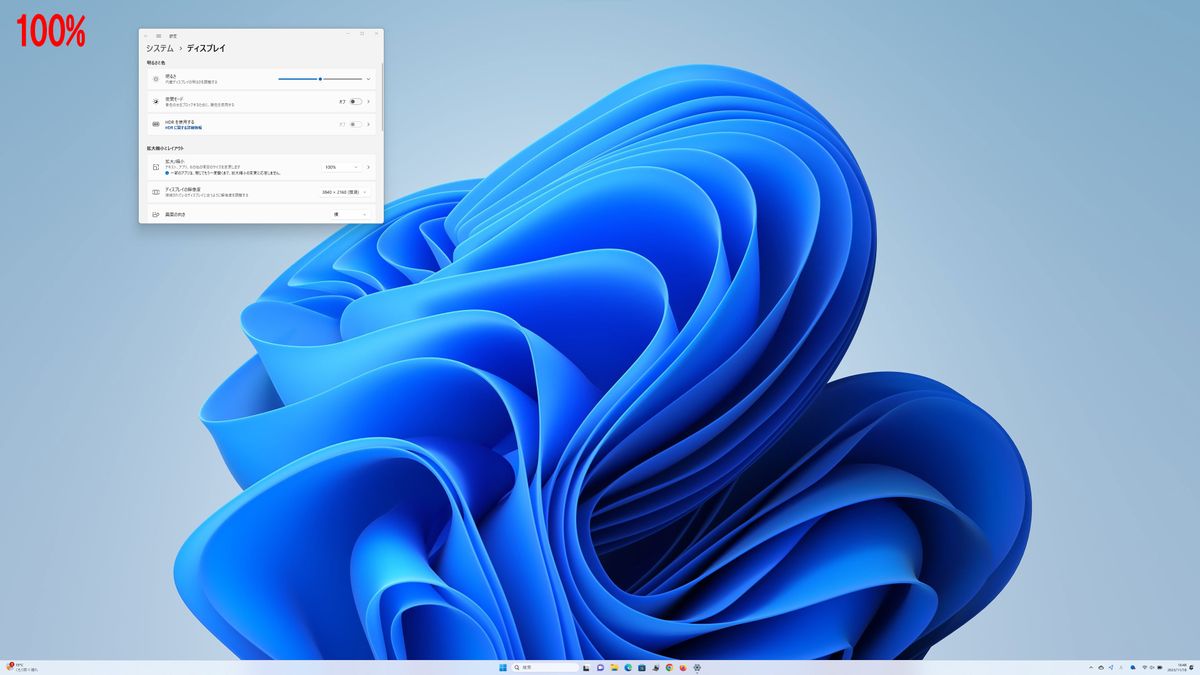Click the brightness sun icon
Image resolution: width=1200 pixels, height=675 pixels.
point(155,78)
